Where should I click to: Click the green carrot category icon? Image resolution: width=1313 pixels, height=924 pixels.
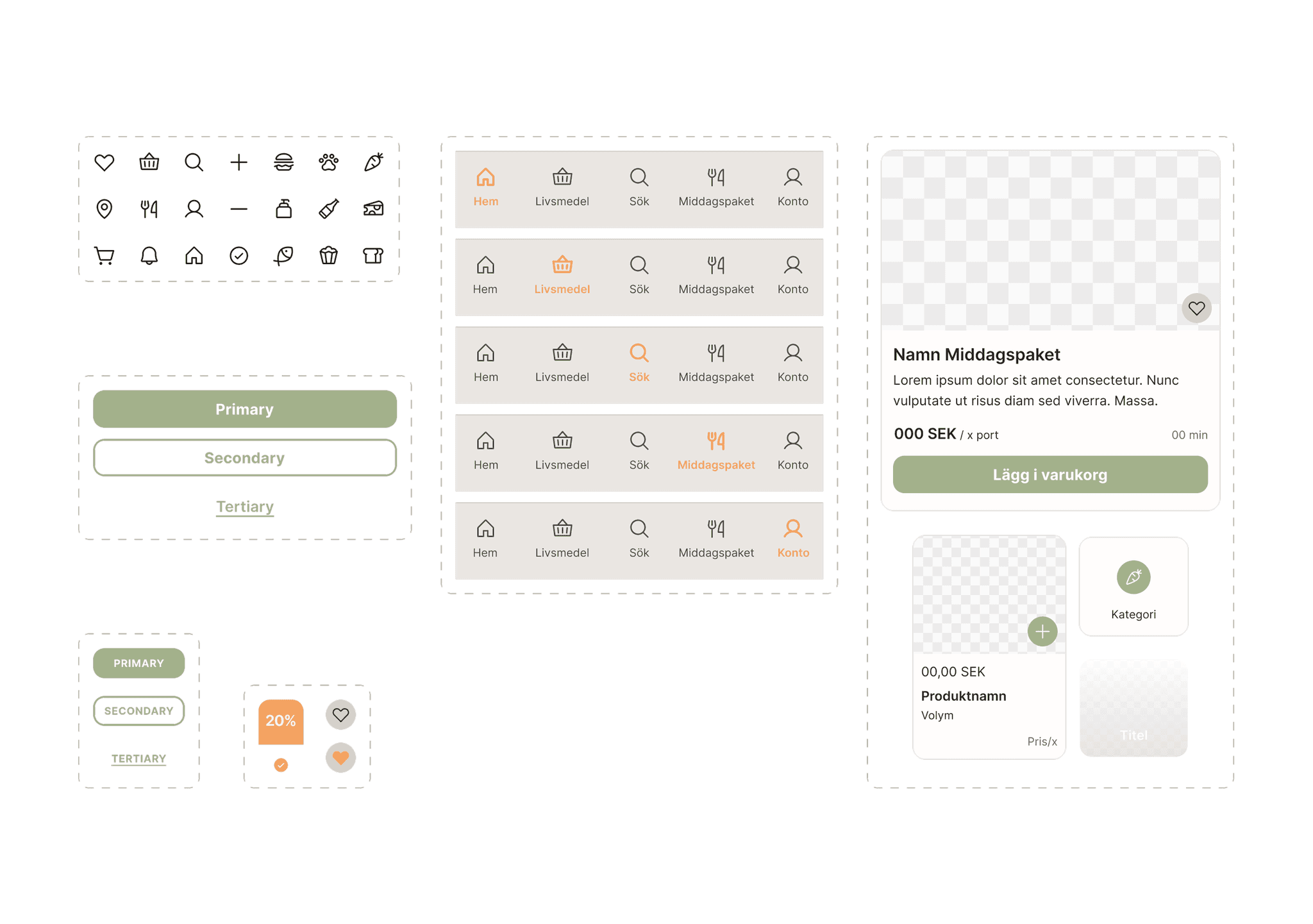pos(1133,577)
